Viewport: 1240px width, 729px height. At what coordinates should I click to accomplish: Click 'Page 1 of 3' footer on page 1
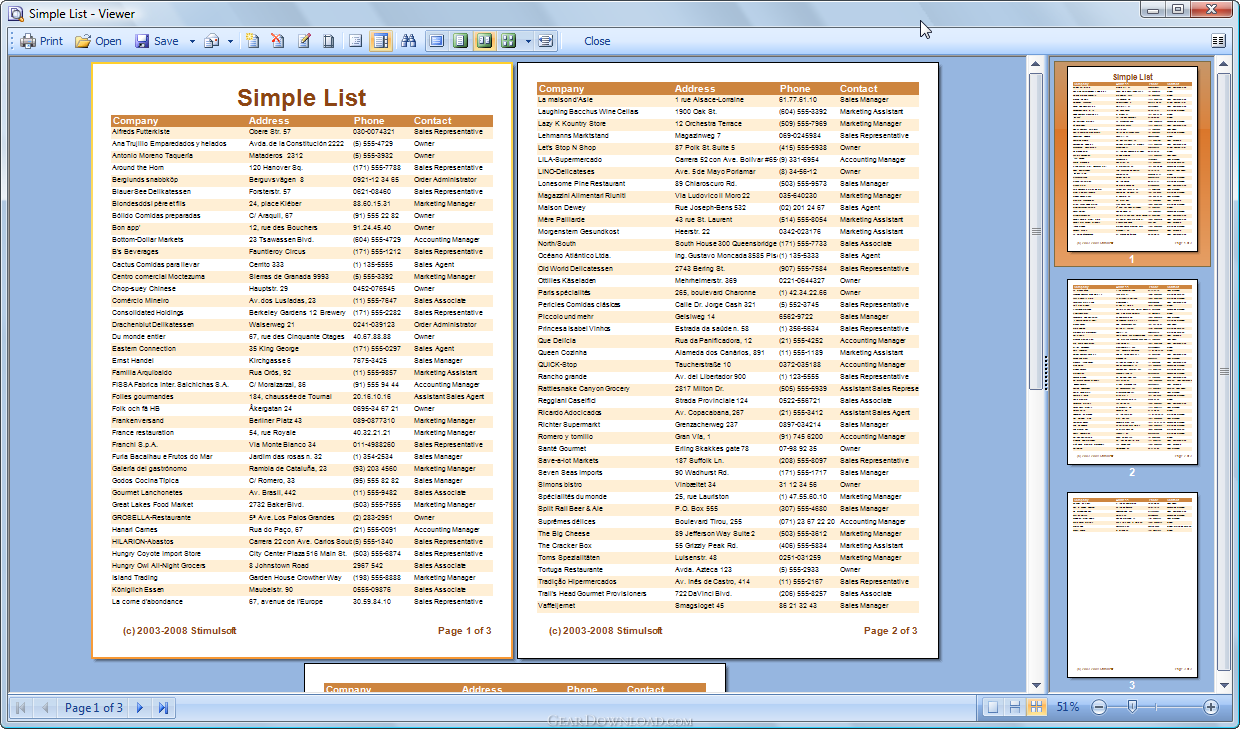coord(464,631)
